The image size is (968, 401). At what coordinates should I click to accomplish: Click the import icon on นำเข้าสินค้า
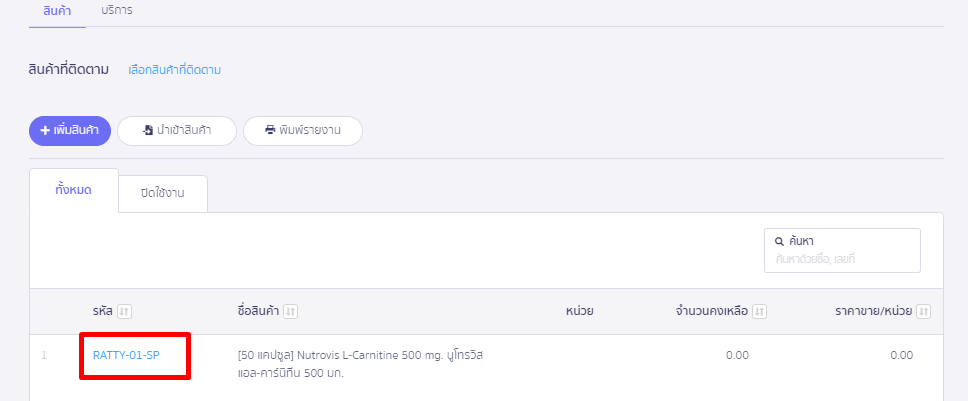pos(148,131)
